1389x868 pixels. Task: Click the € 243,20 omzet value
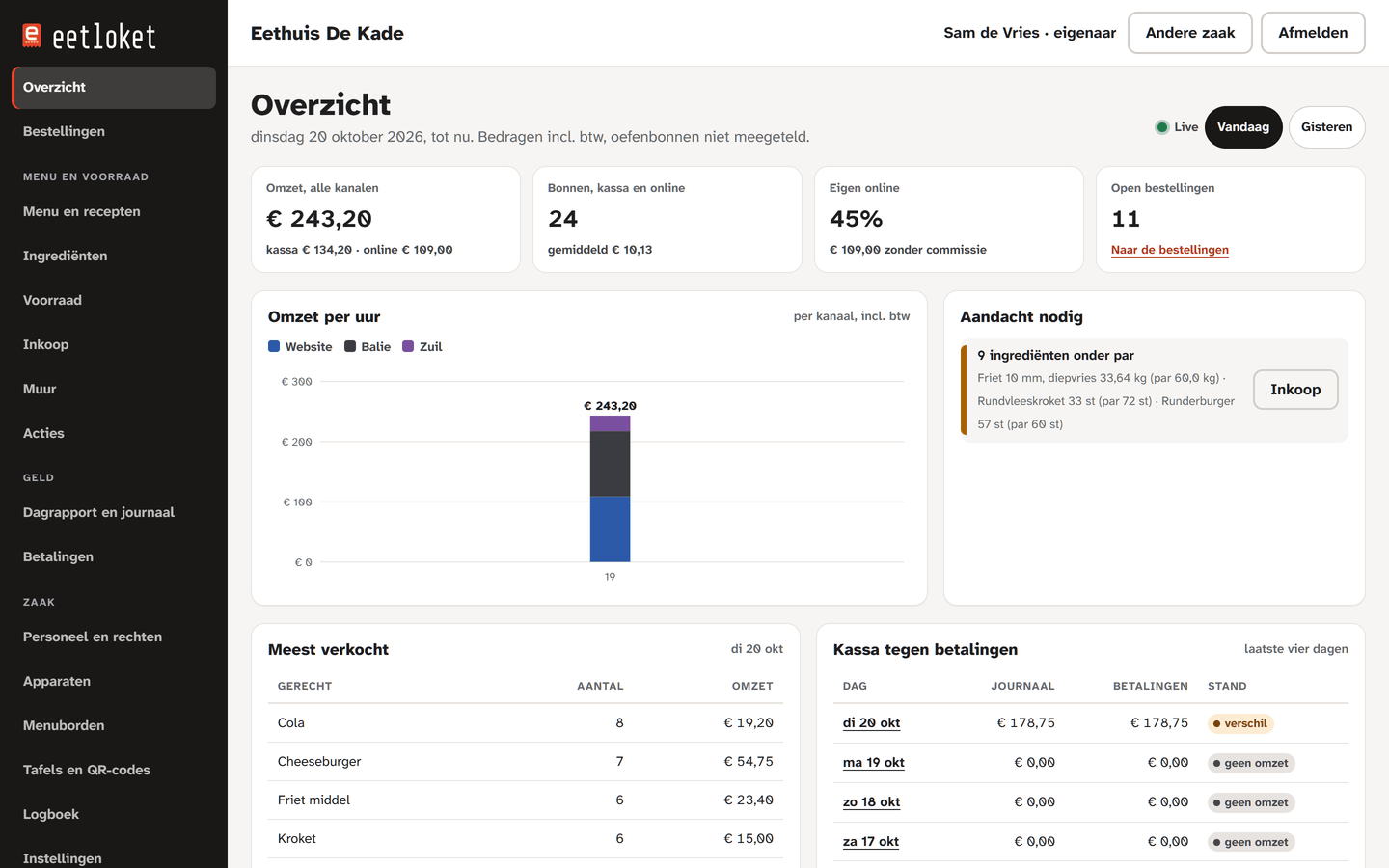(319, 219)
